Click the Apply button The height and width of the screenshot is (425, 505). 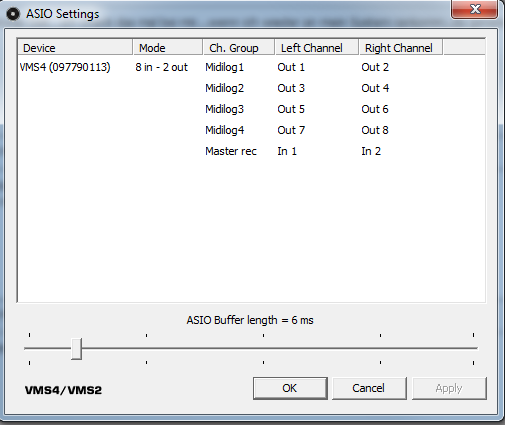pyautogui.click(x=449, y=388)
